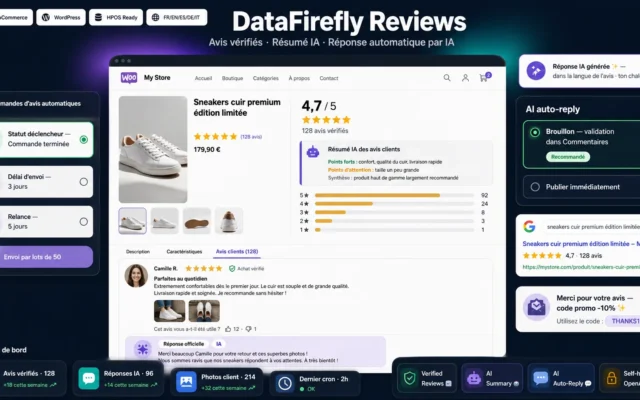Screen dimensions: 640x400
Task: Click the thumbs down icon on review
Action: point(248,329)
